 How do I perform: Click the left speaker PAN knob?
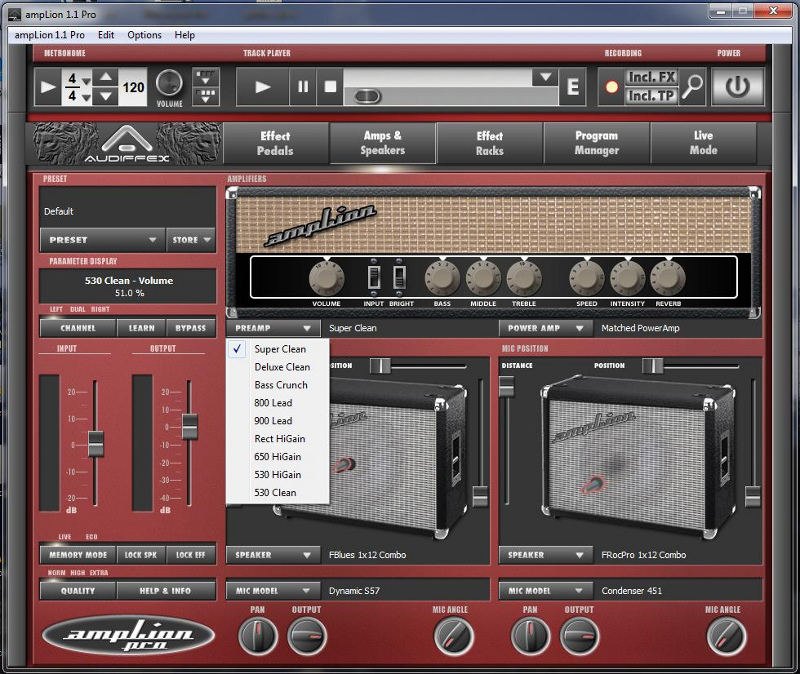point(258,636)
